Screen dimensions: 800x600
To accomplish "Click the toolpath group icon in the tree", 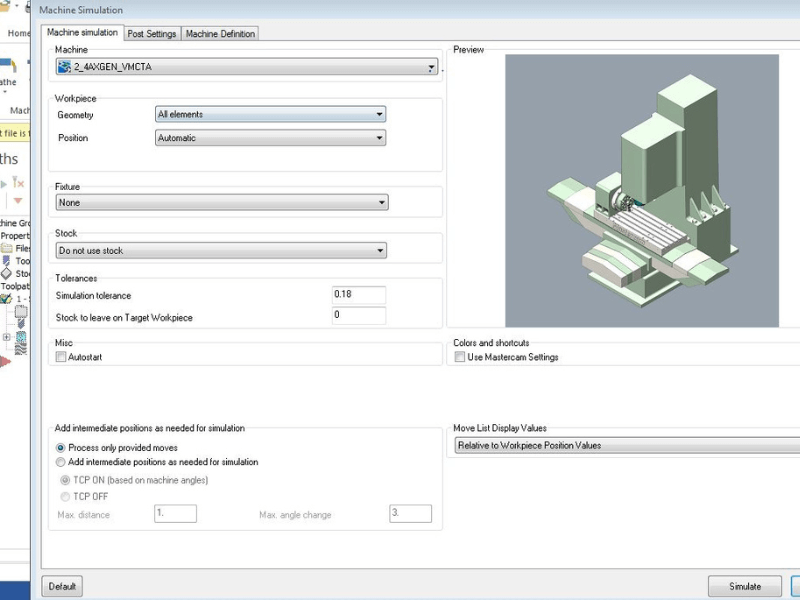I will coord(6,298).
